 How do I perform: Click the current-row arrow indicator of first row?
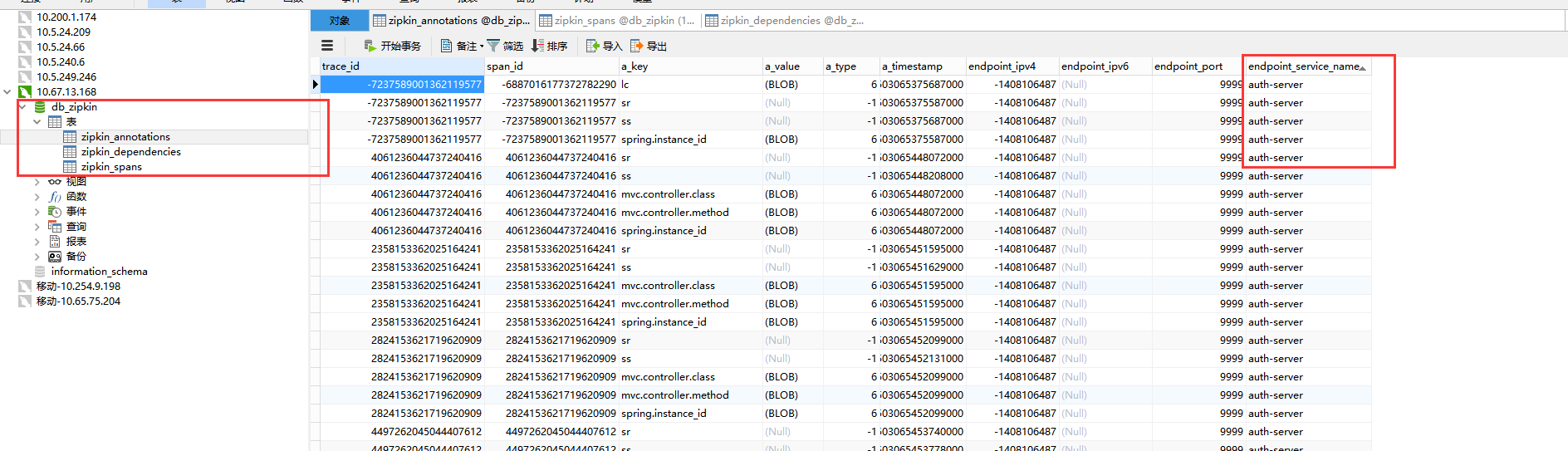315,84
